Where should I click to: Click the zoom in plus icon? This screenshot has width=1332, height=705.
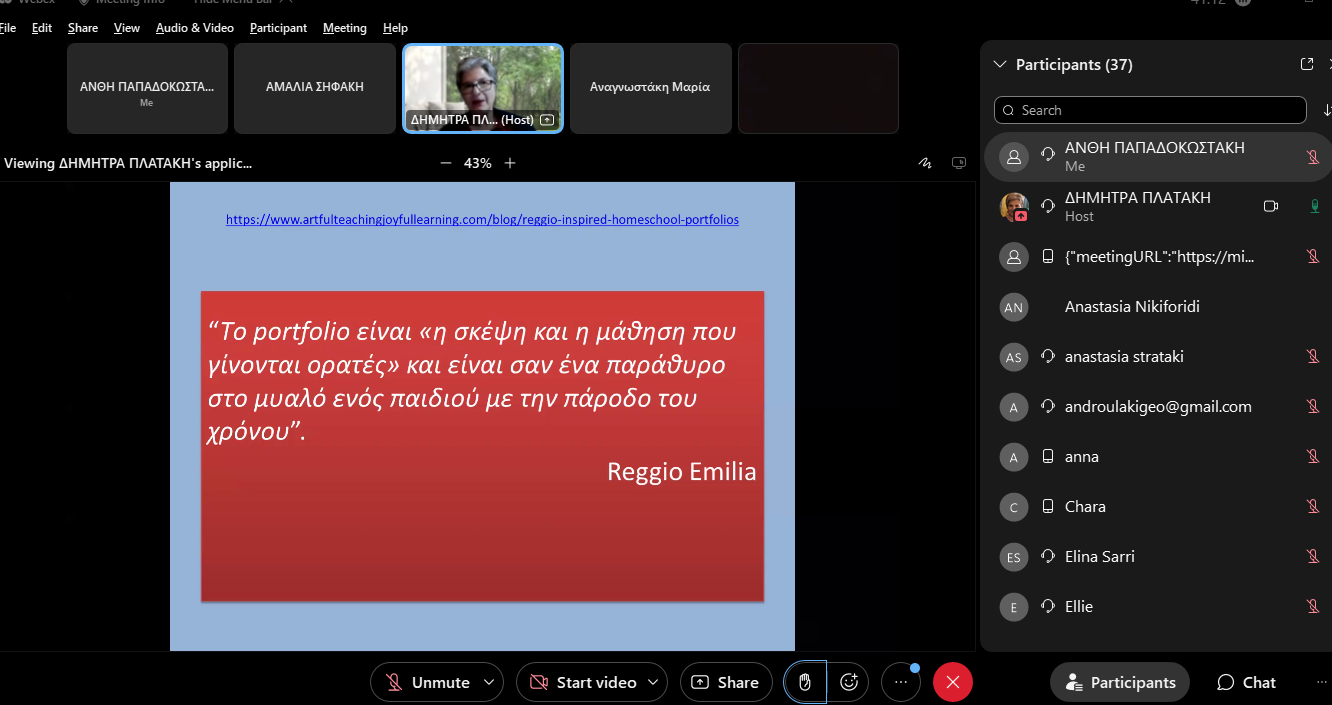point(510,163)
